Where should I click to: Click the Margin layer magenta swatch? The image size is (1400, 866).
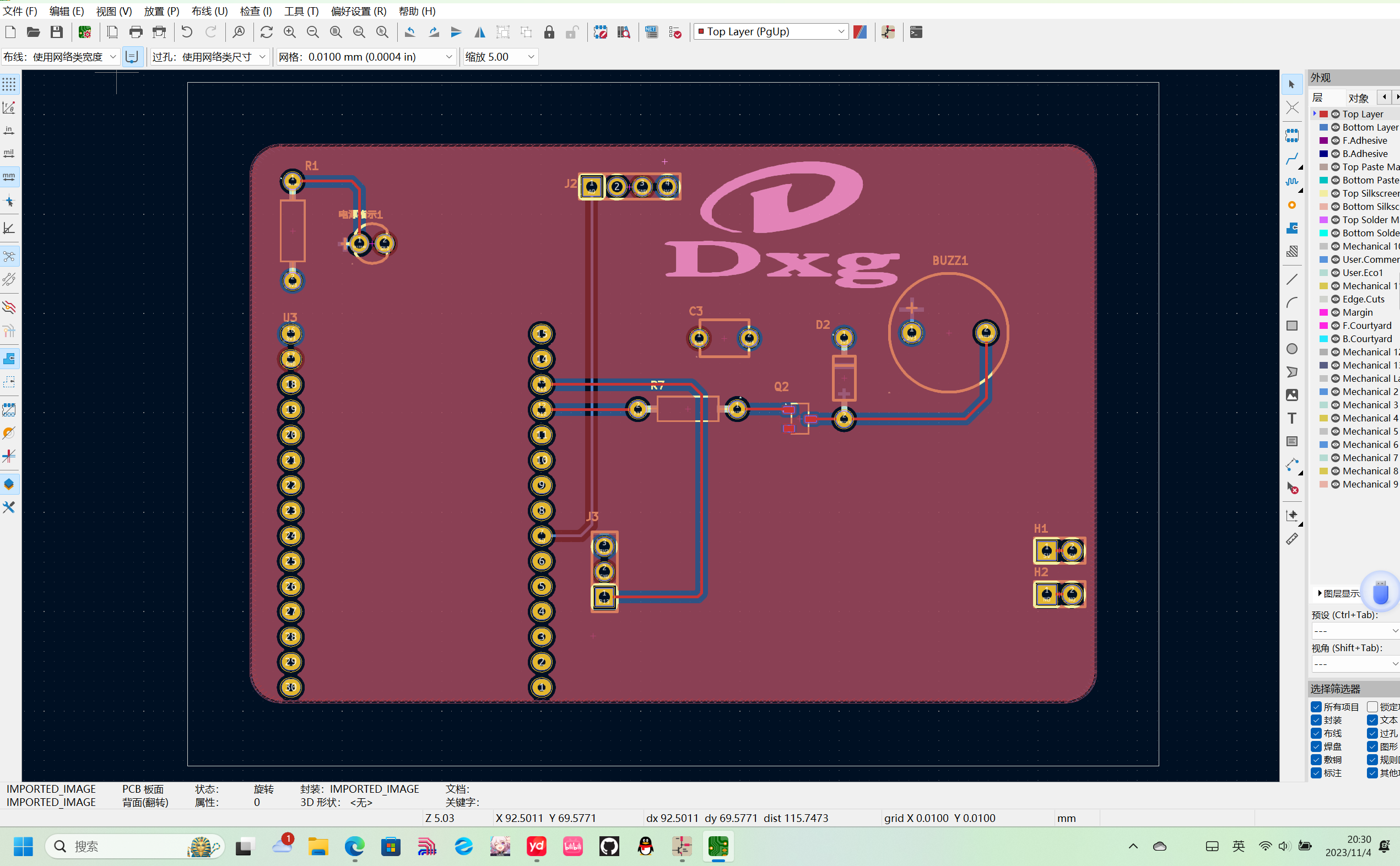(x=1324, y=312)
